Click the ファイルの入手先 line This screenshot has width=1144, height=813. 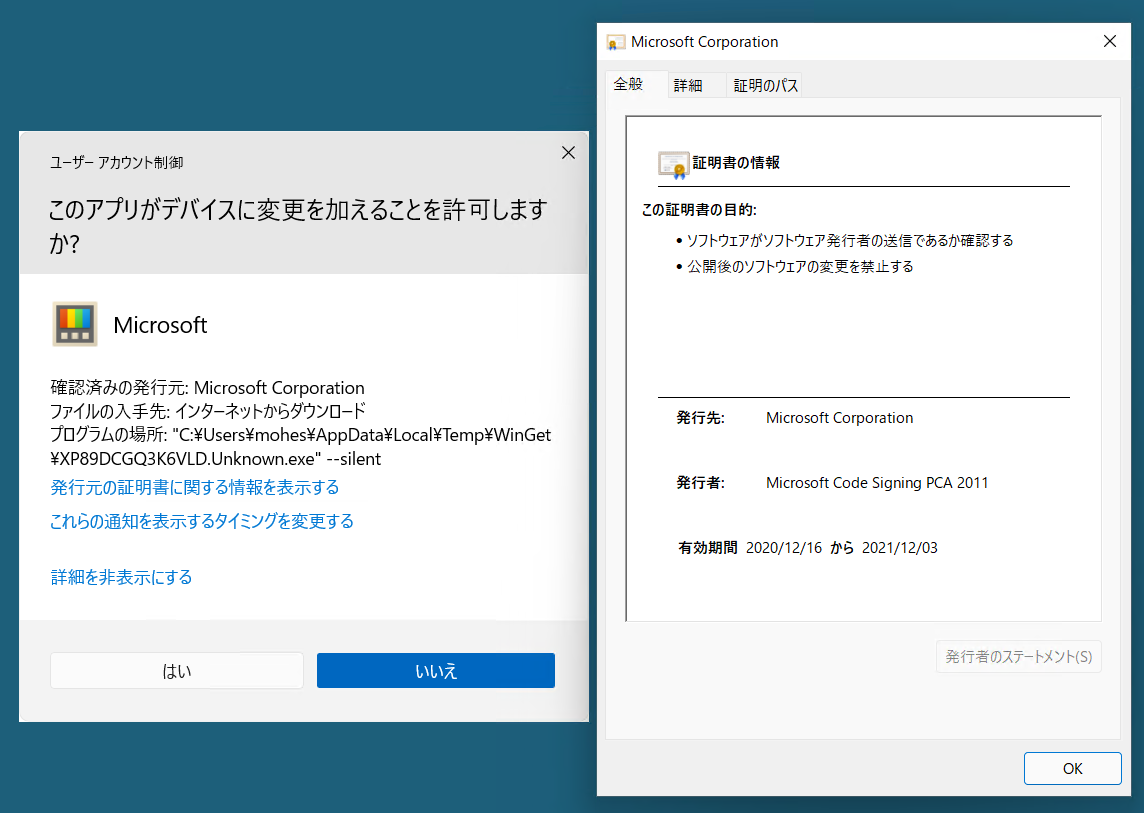[x=208, y=411]
